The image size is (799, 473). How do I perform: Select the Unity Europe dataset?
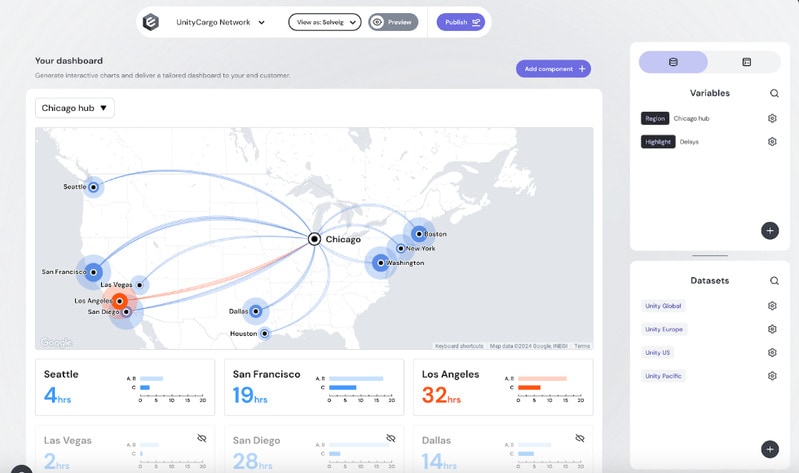point(663,329)
